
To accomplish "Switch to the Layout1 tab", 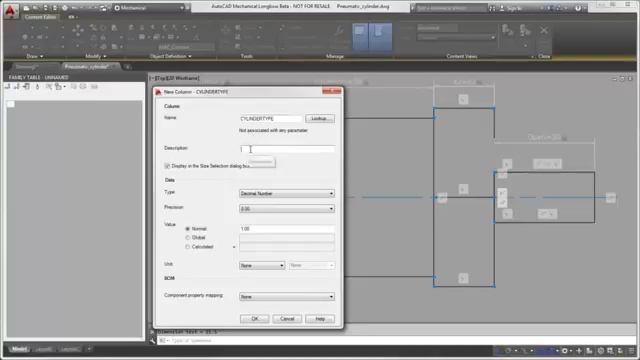I will click(x=44, y=349).
